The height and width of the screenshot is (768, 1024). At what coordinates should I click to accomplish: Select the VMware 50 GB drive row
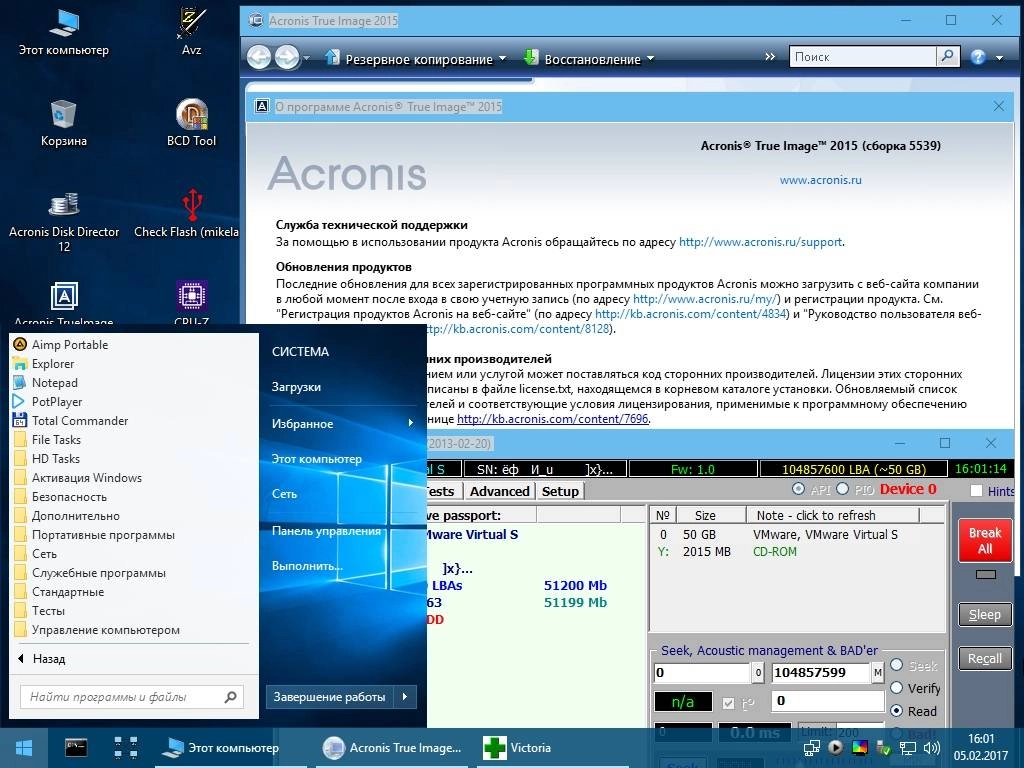(x=798, y=534)
